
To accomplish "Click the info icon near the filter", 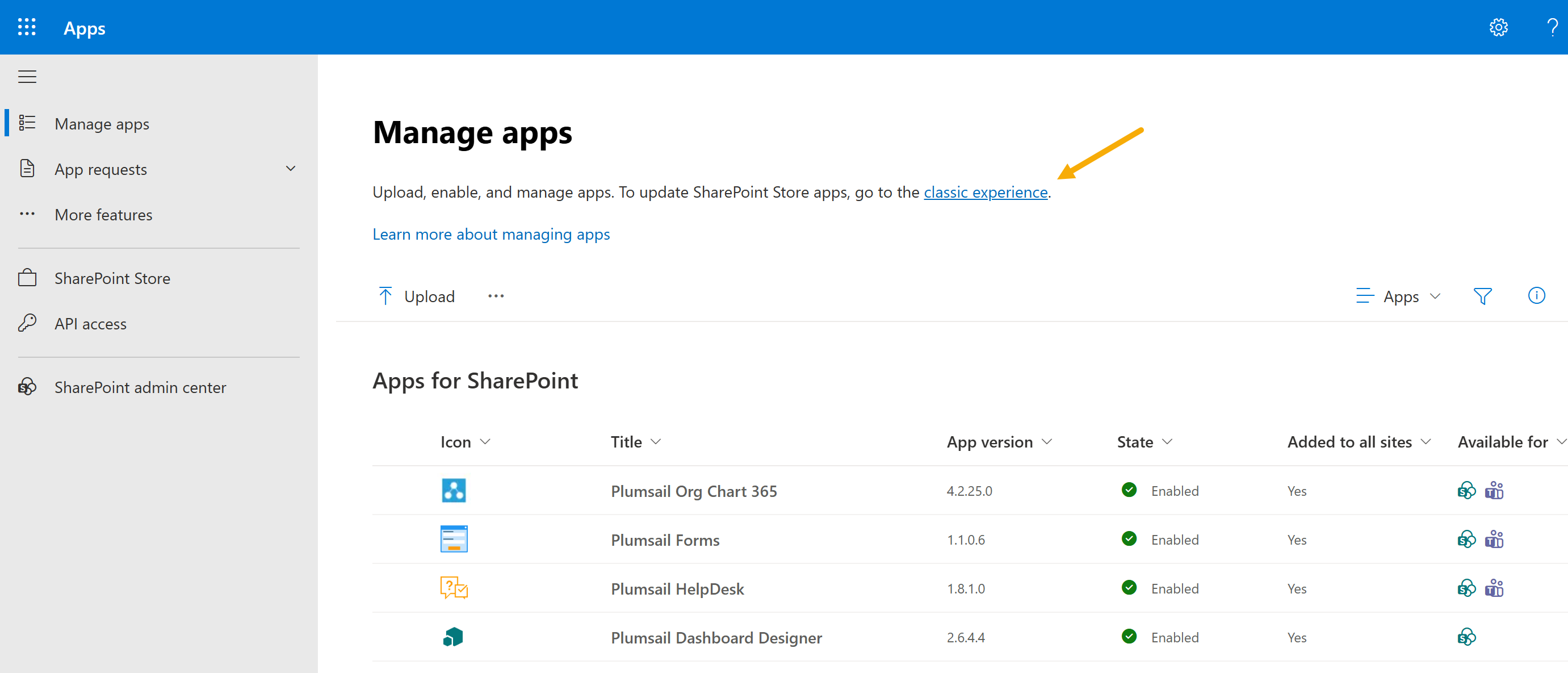I will click(1537, 296).
